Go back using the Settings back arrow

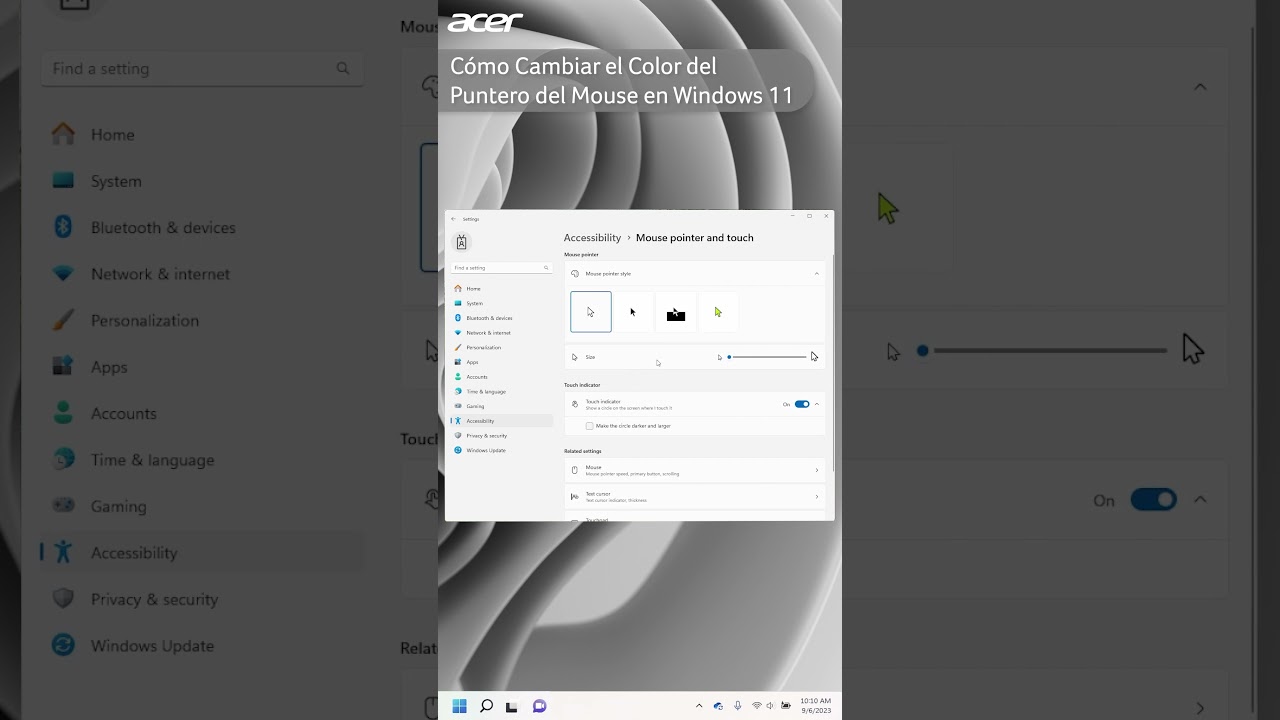pyautogui.click(x=453, y=218)
